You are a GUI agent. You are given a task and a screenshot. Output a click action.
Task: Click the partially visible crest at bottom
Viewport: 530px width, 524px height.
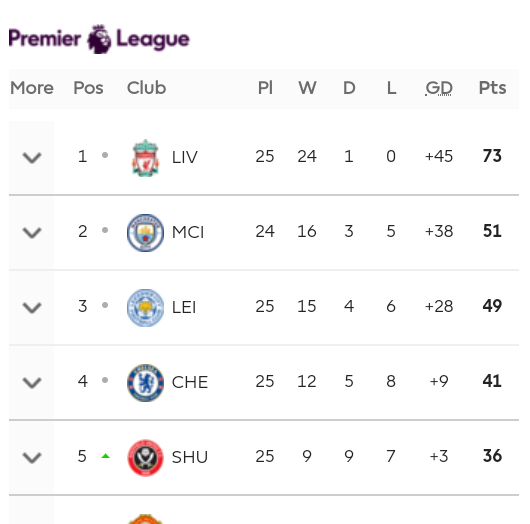(145, 519)
